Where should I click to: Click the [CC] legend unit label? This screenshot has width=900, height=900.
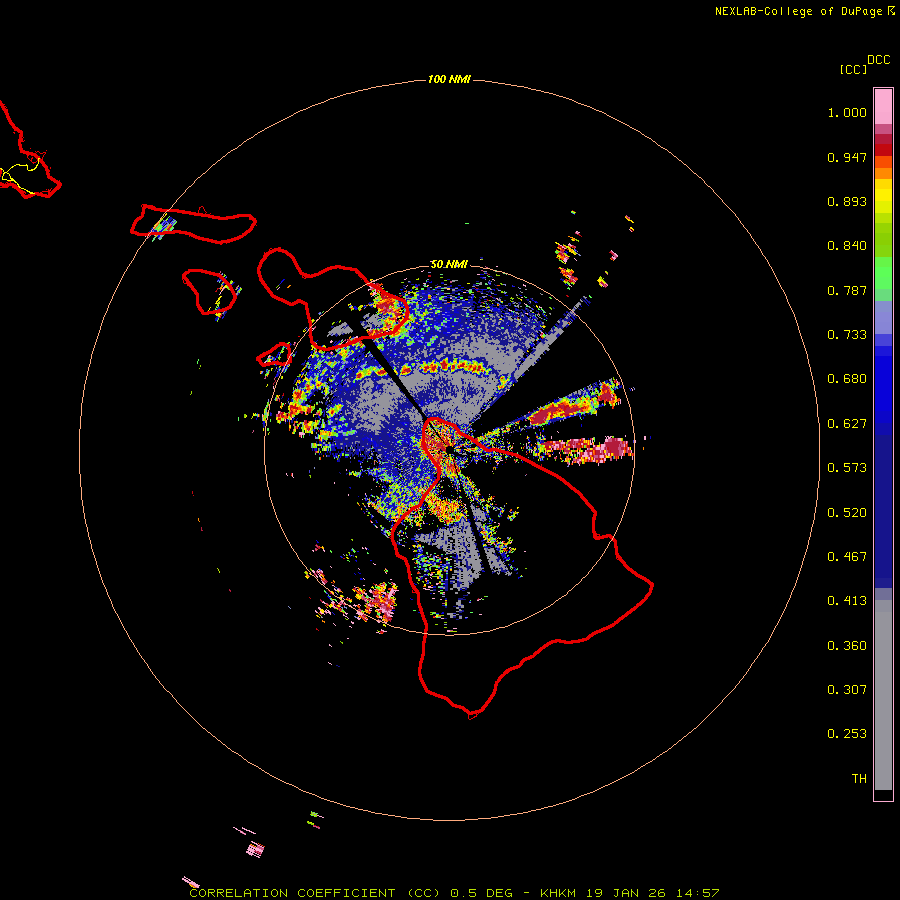point(853,69)
